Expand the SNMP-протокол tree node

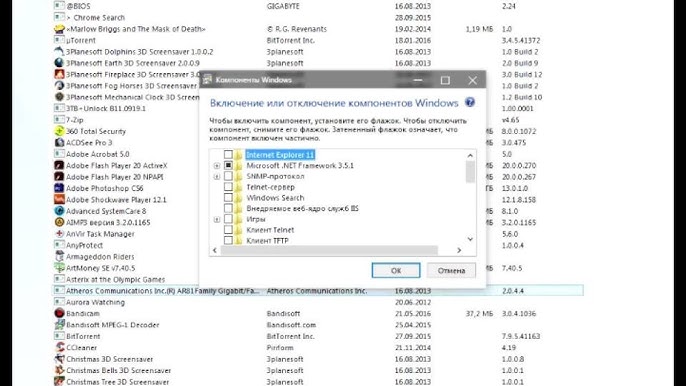[217, 176]
